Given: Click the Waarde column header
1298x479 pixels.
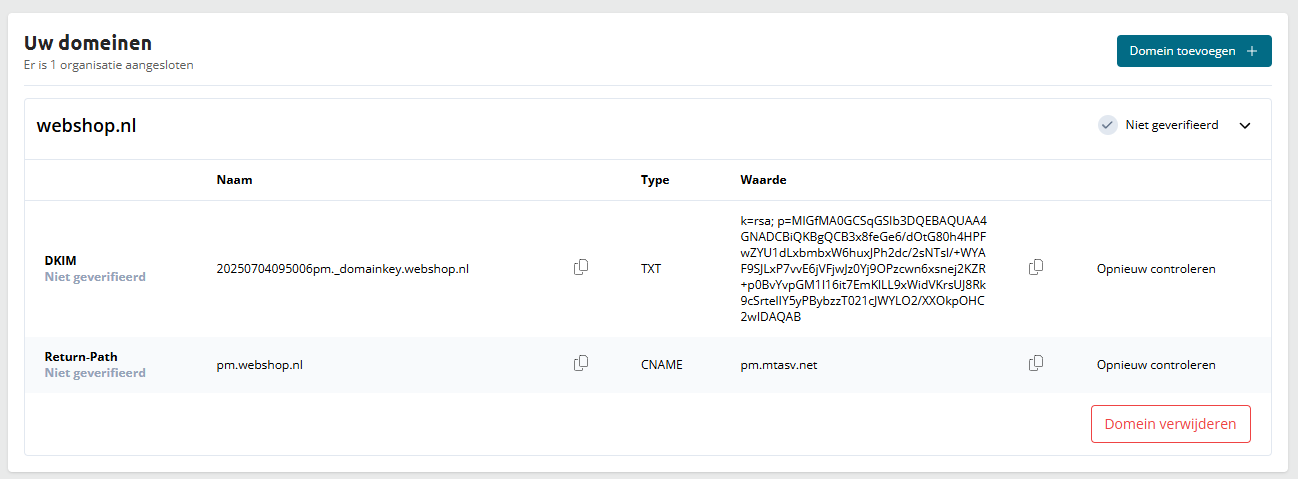Looking at the screenshot, I should pyautogui.click(x=763, y=180).
